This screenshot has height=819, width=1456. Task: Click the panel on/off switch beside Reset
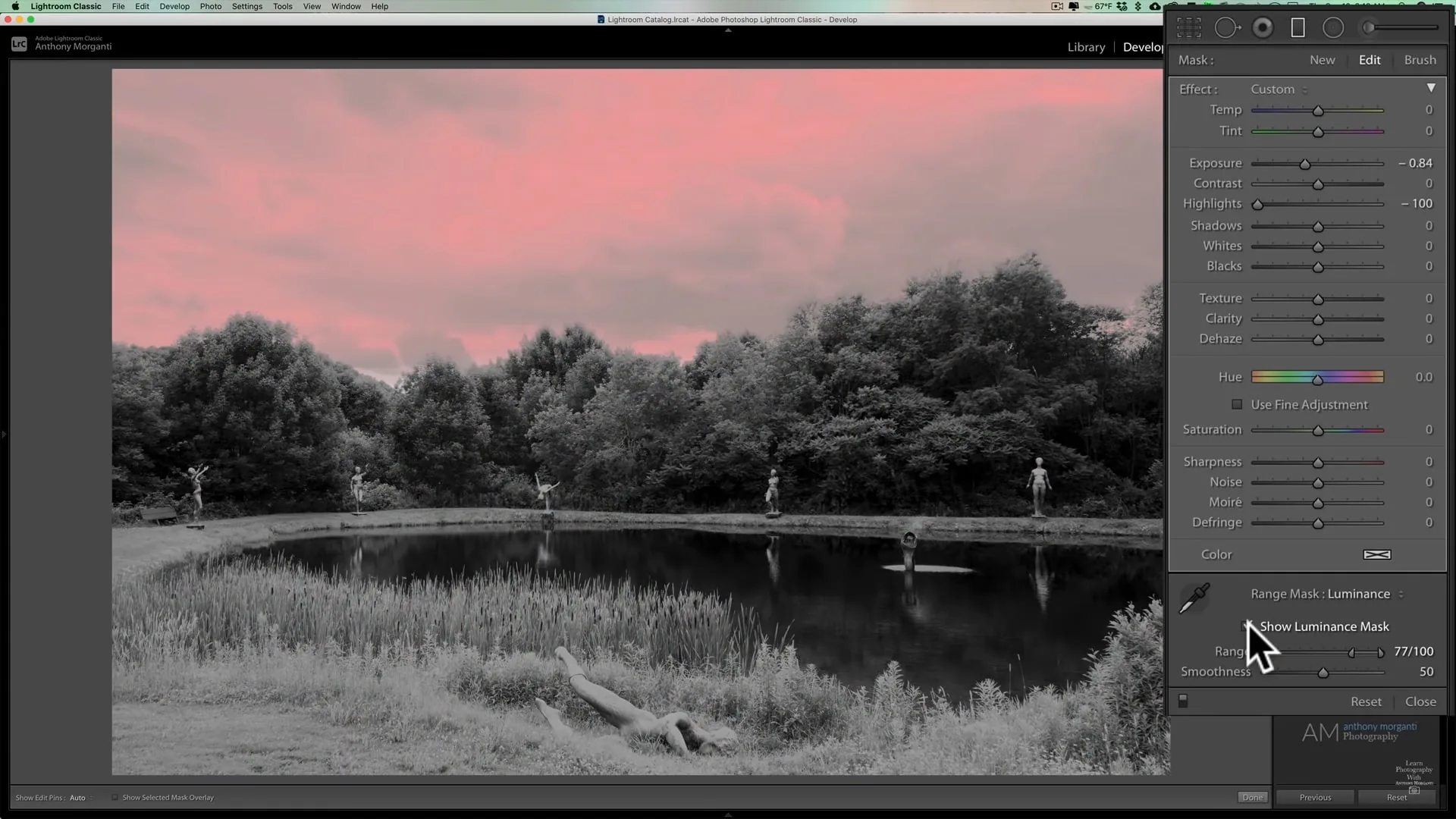1183,701
